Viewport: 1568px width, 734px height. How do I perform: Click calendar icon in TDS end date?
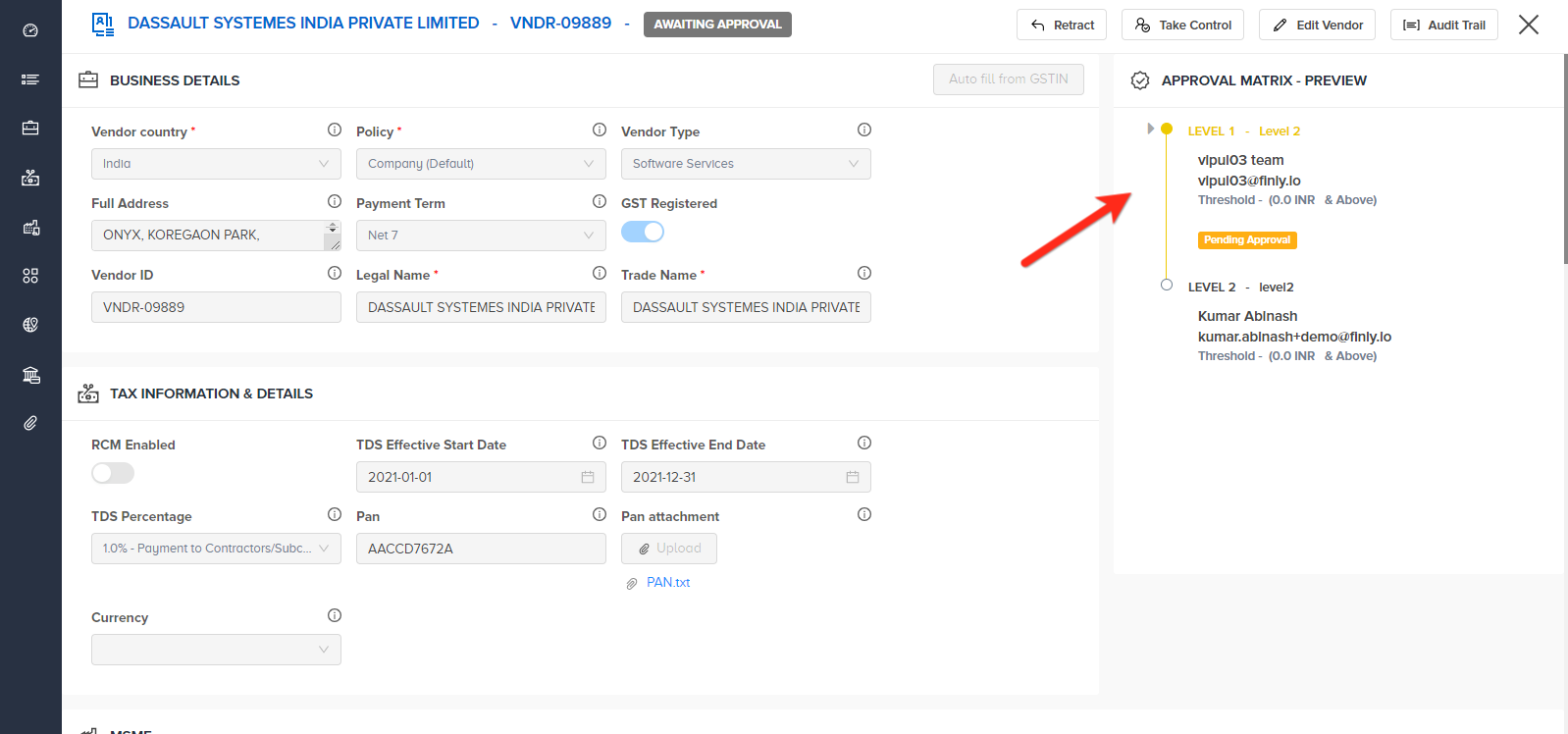pyautogui.click(x=853, y=477)
